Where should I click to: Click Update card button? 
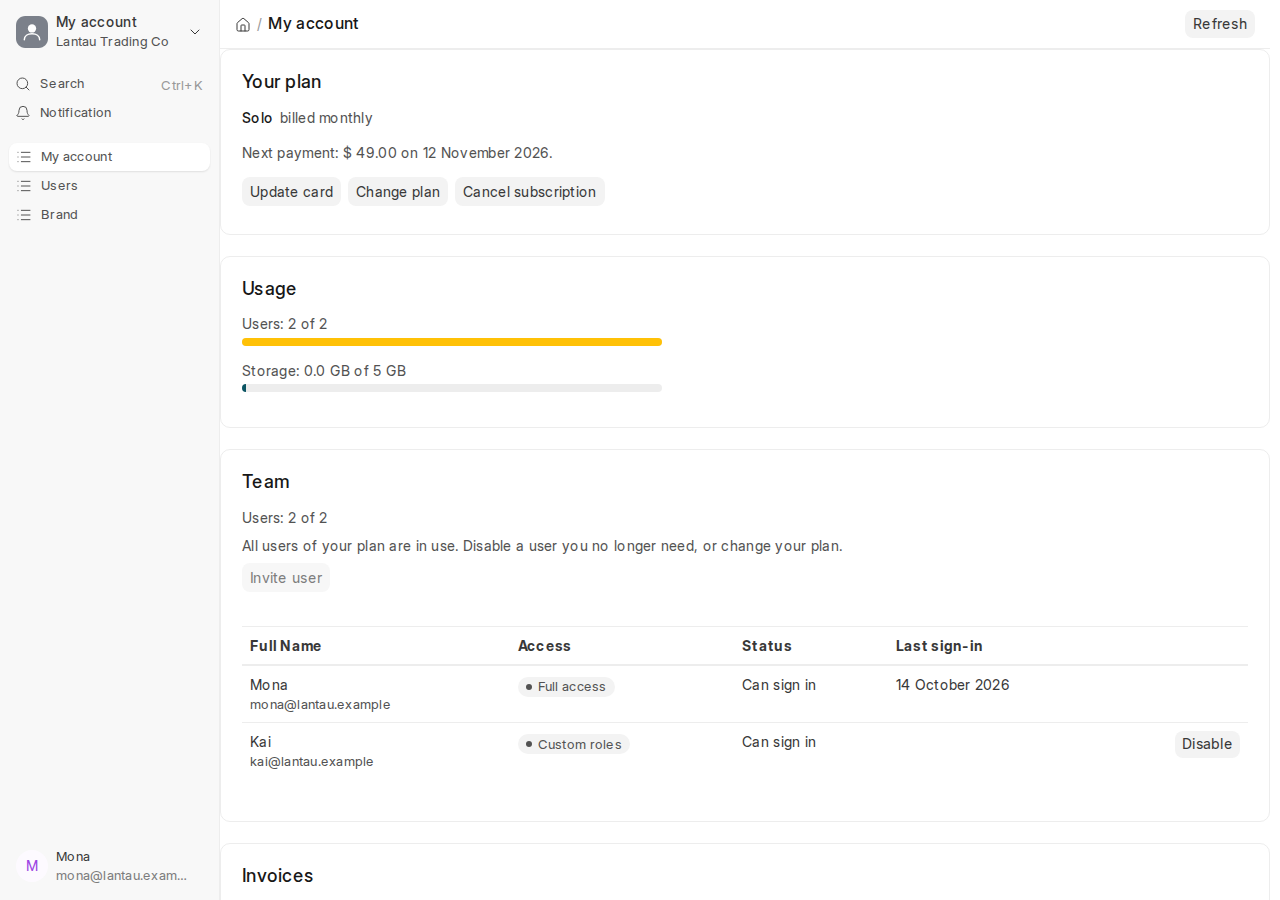click(x=291, y=192)
